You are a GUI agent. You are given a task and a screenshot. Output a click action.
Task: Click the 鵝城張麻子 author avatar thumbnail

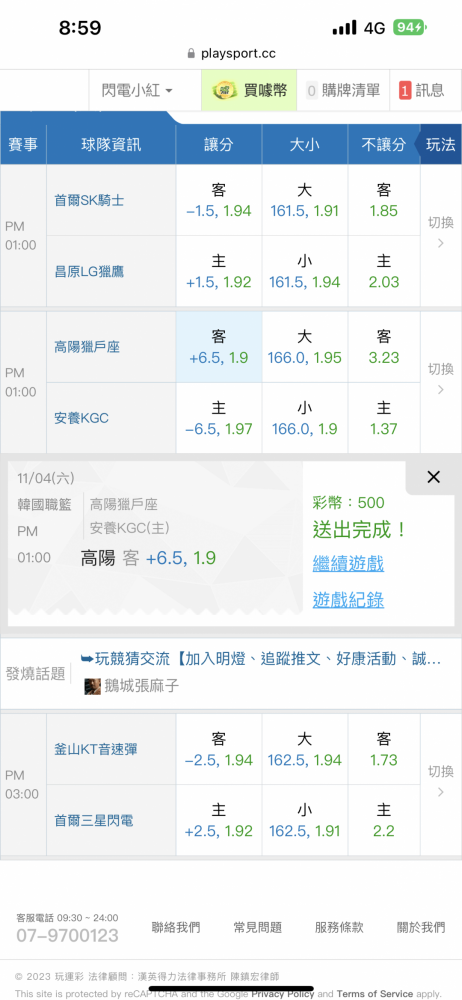(x=93, y=686)
